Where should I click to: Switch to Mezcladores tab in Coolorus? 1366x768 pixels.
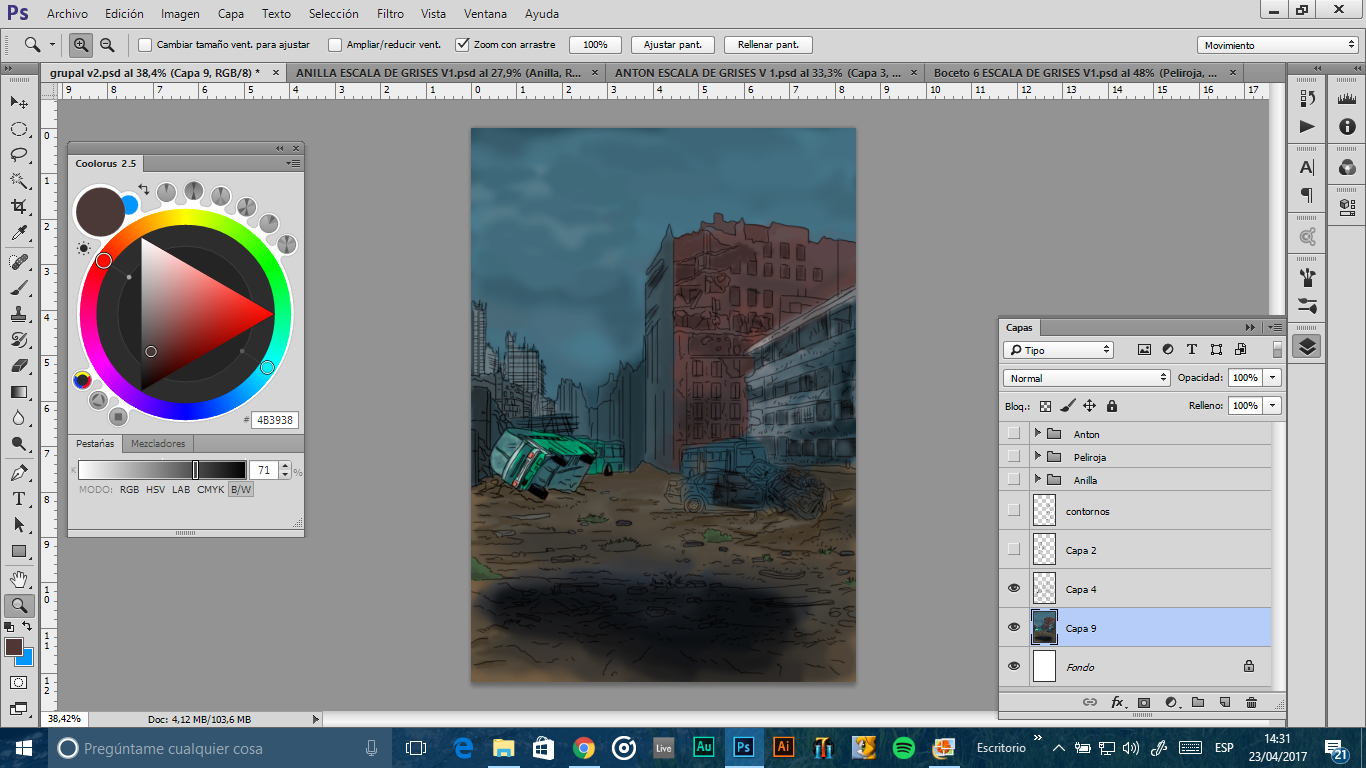[x=159, y=443]
